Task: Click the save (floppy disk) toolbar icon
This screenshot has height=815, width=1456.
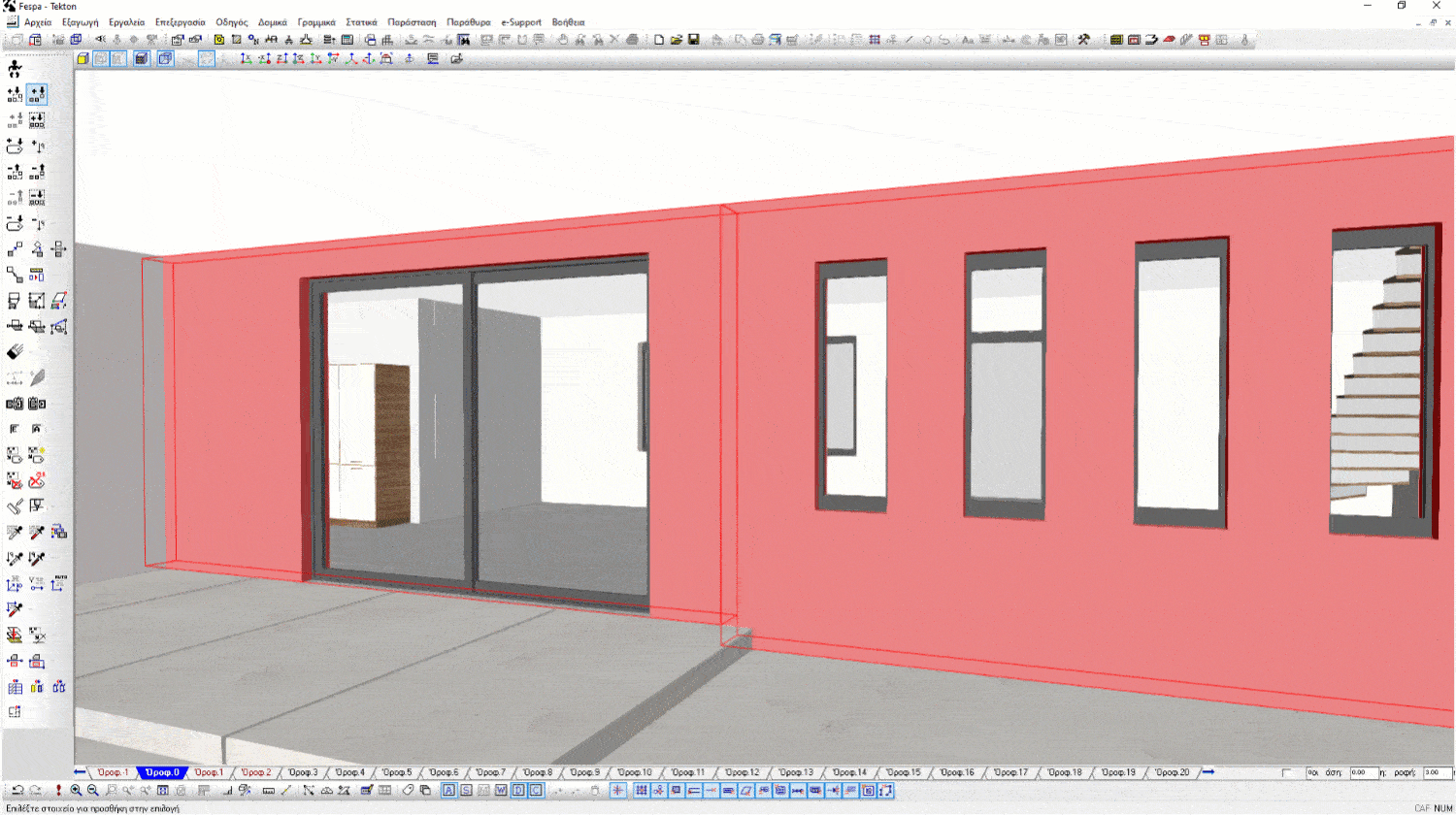Action: point(694,40)
